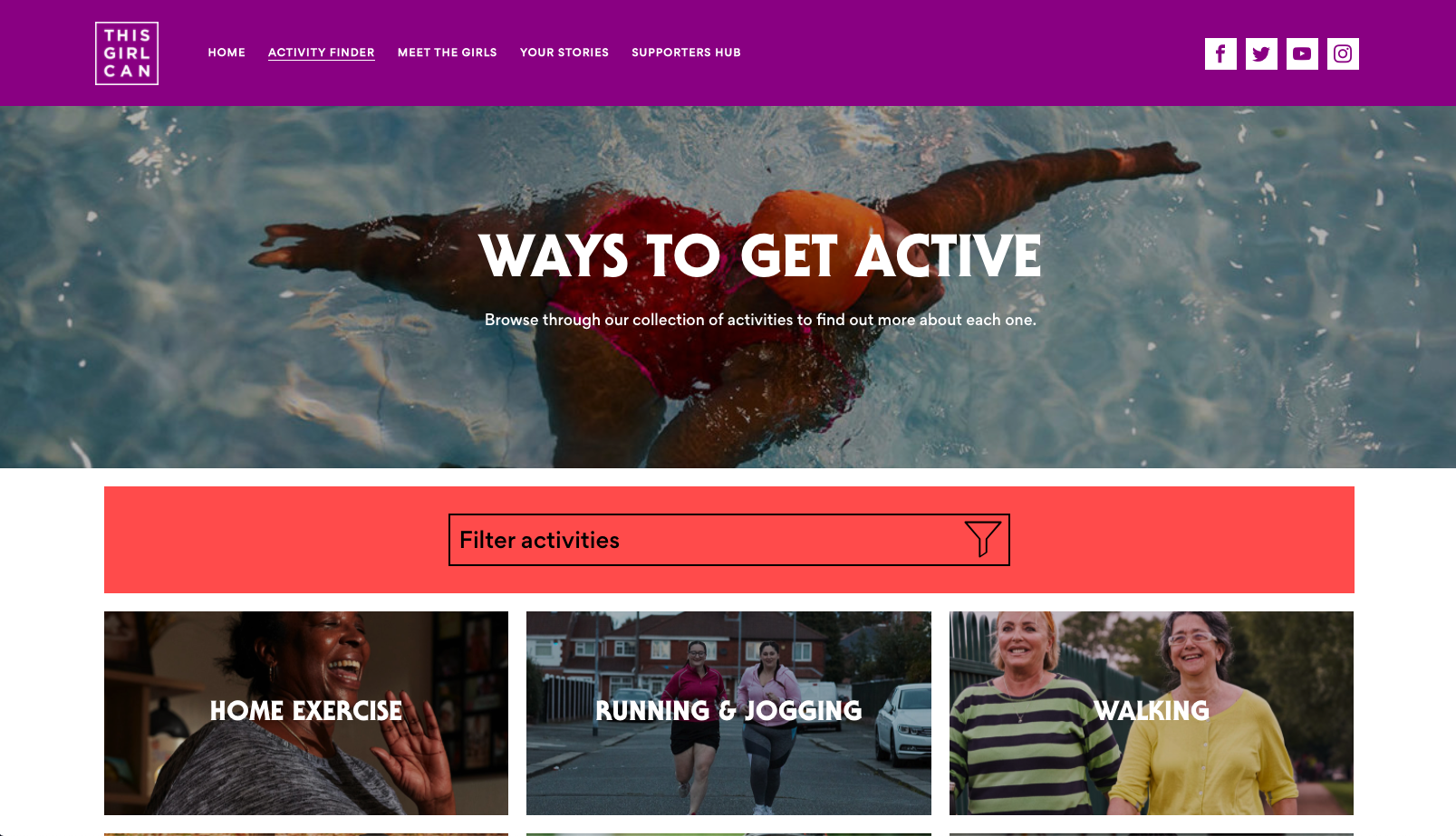Go to the Home menu item
The width and height of the screenshot is (1456, 836).
click(x=227, y=53)
